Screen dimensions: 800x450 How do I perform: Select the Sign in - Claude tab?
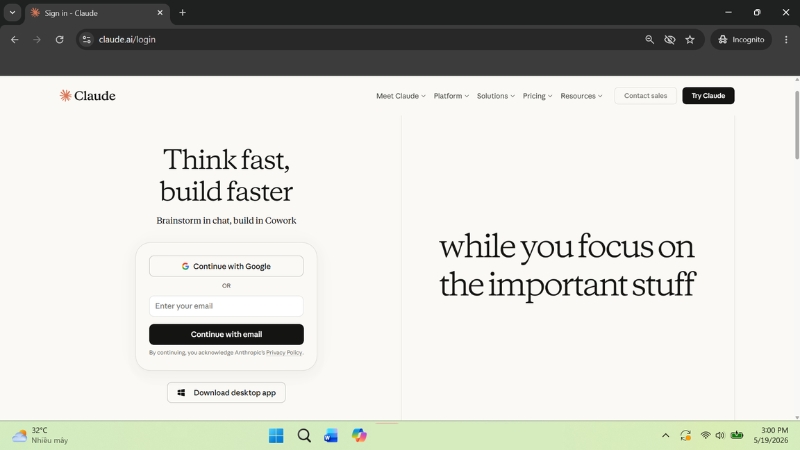[x=97, y=13]
